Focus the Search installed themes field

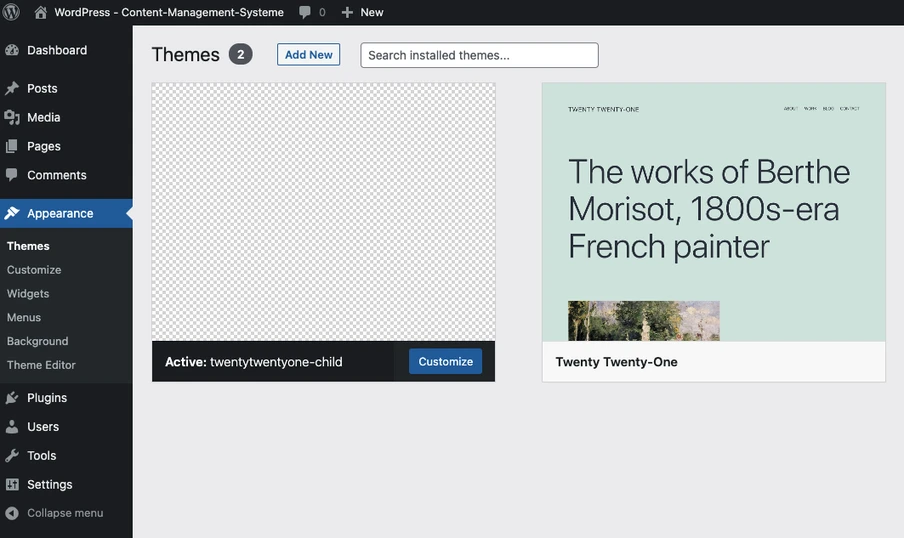[x=480, y=55]
